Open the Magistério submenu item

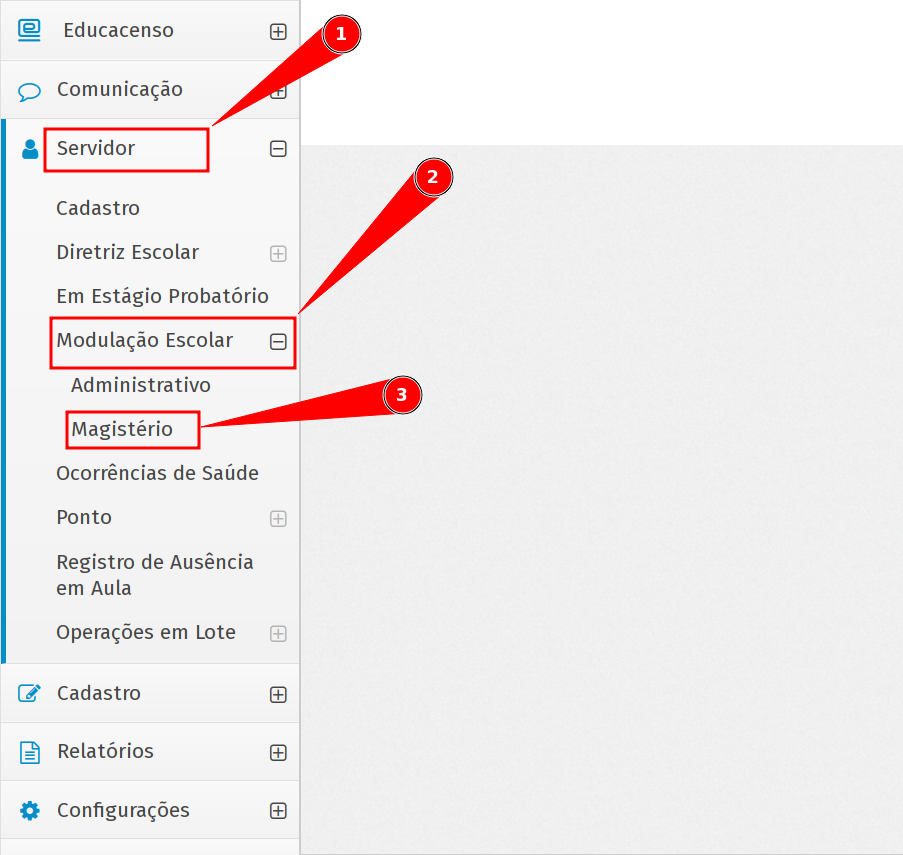[122, 429]
